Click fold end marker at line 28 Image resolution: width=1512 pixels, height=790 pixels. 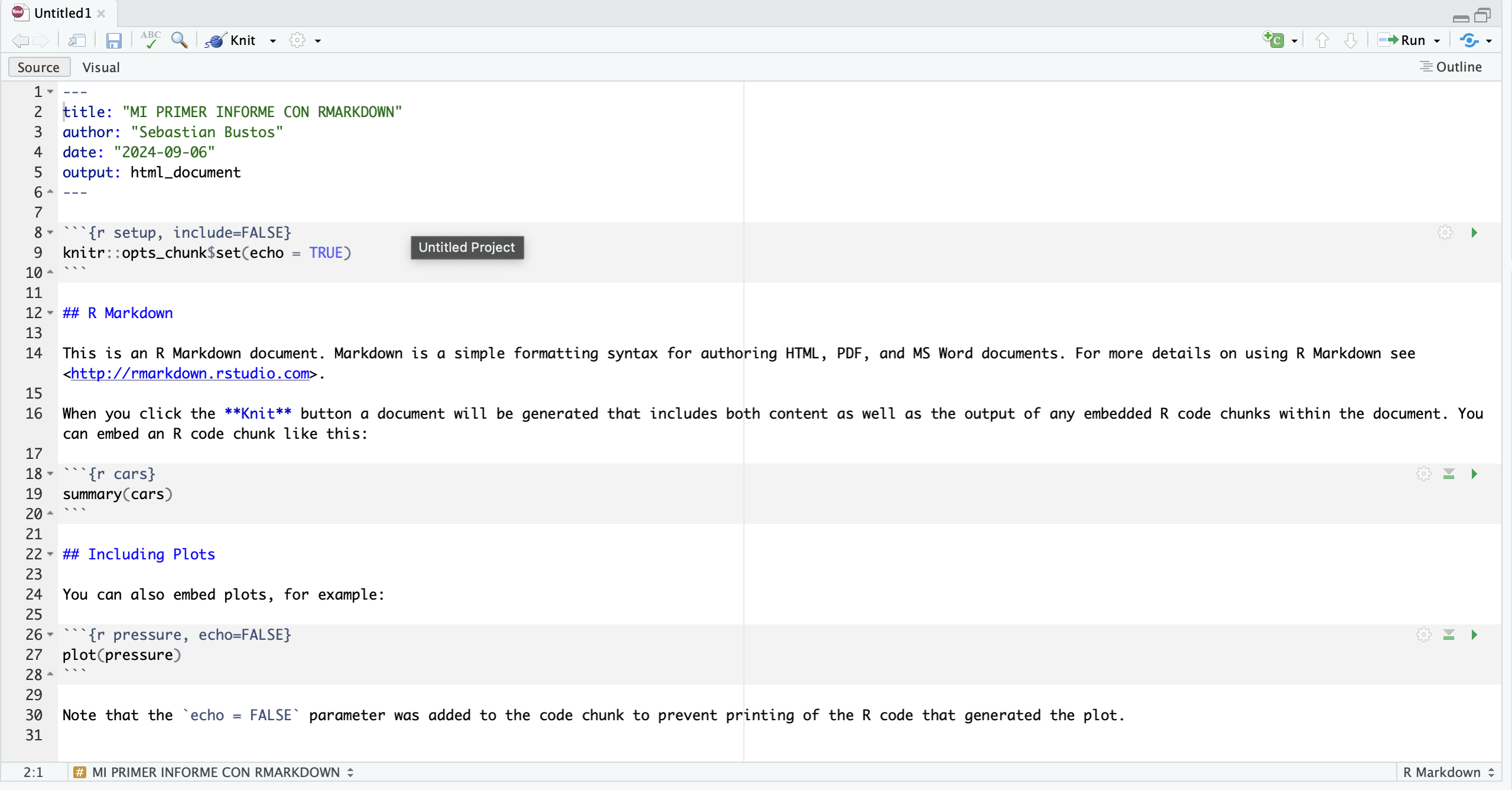click(x=50, y=674)
